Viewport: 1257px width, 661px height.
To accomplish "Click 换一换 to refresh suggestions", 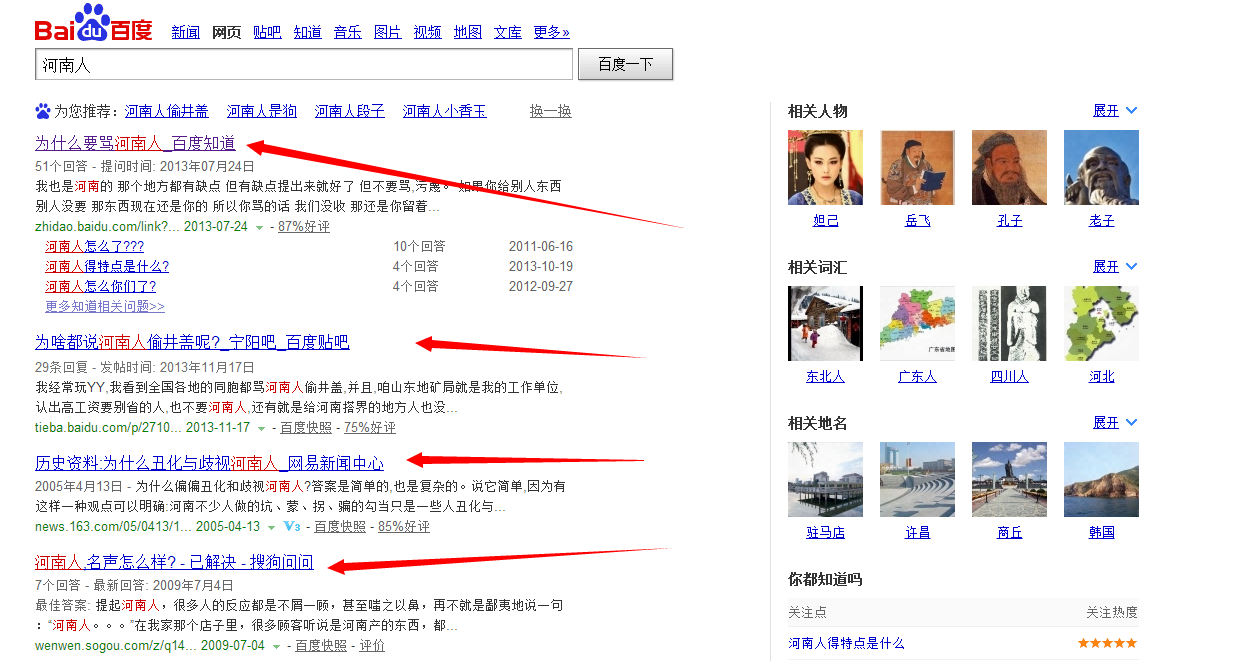I will (551, 111).
